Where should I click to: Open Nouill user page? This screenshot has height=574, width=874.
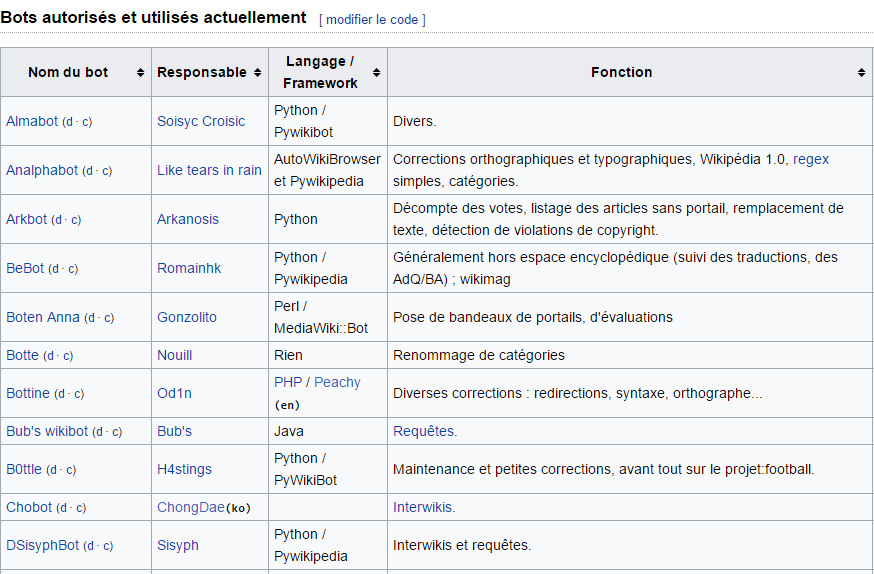[174, 356]
